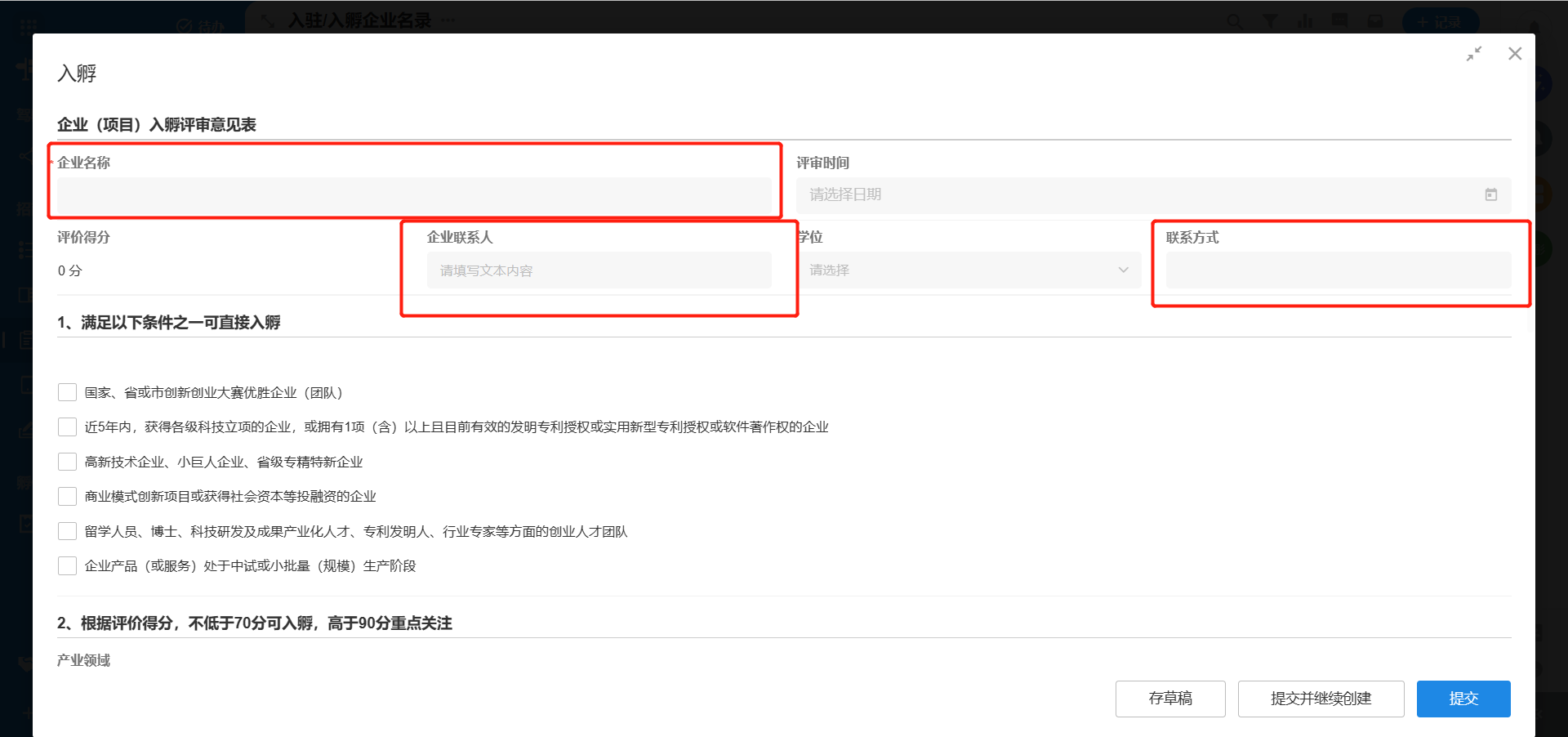Click the 存草稿 button
Viewport: 1568px width, 737px height.
[1169, 699]
